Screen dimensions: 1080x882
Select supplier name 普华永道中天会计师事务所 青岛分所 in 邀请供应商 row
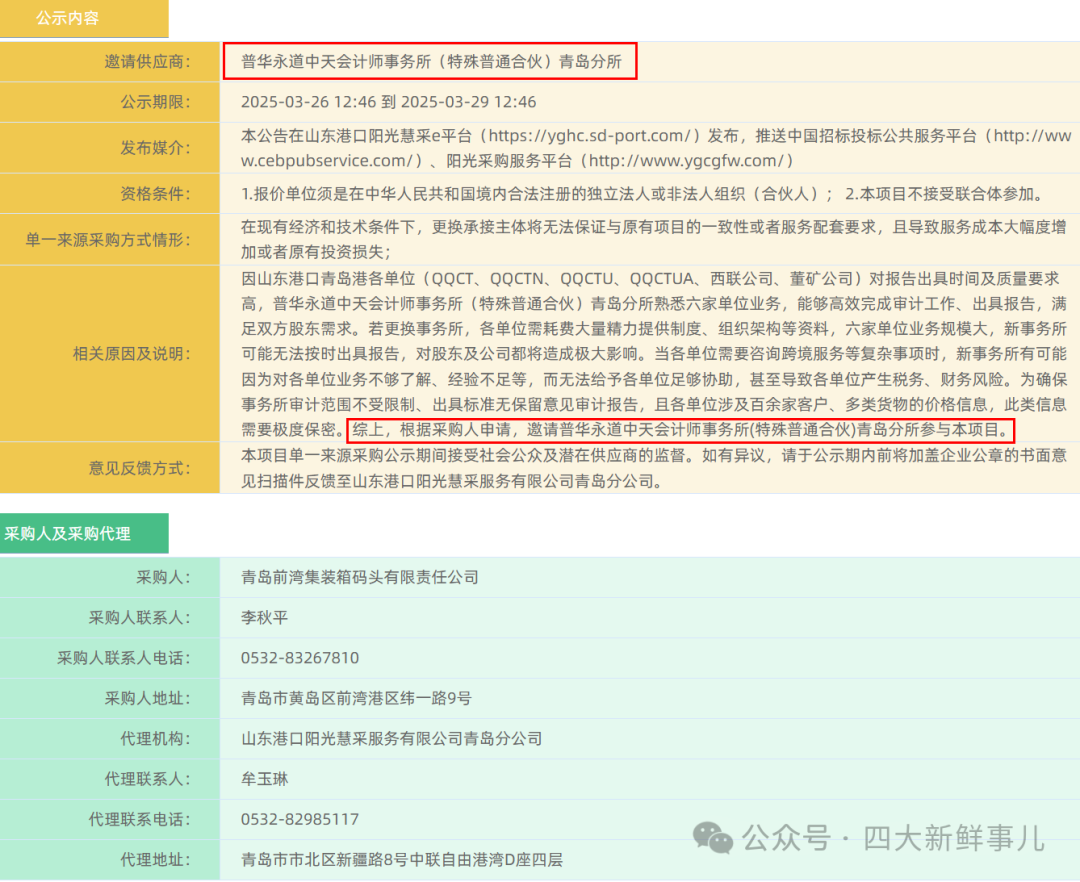tap(431, 62)
